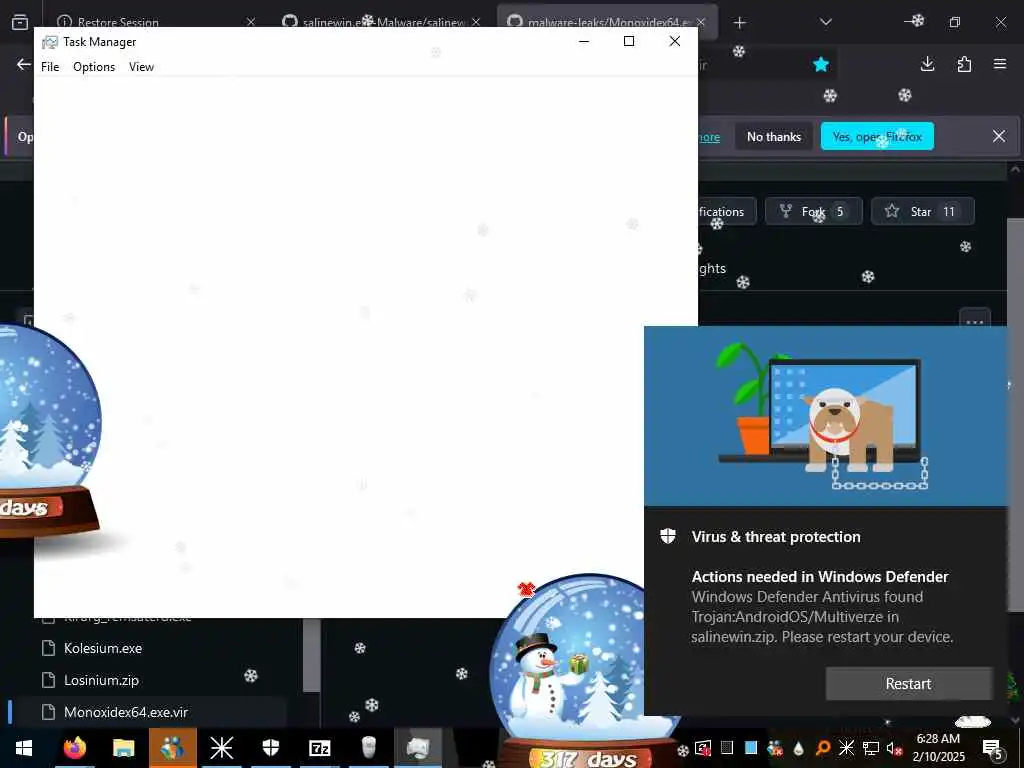This screenshot has height=768, width=1024.
Task: Open the Windows Start menu
Action: click(x=24, y=748)
